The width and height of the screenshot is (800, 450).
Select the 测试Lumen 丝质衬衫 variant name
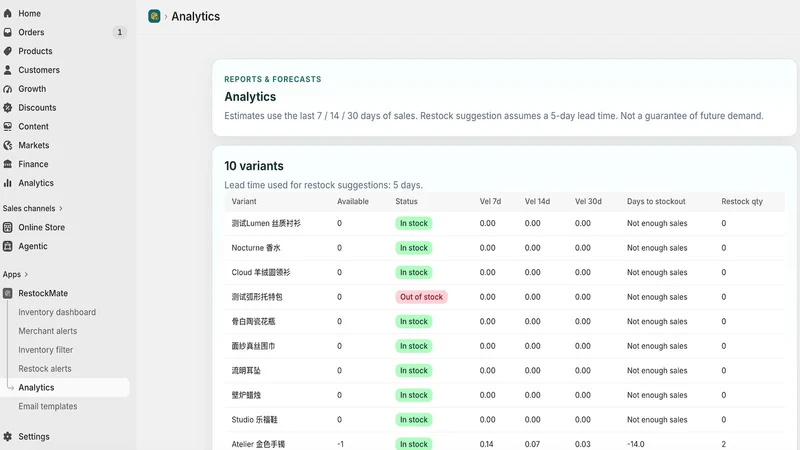266,223
